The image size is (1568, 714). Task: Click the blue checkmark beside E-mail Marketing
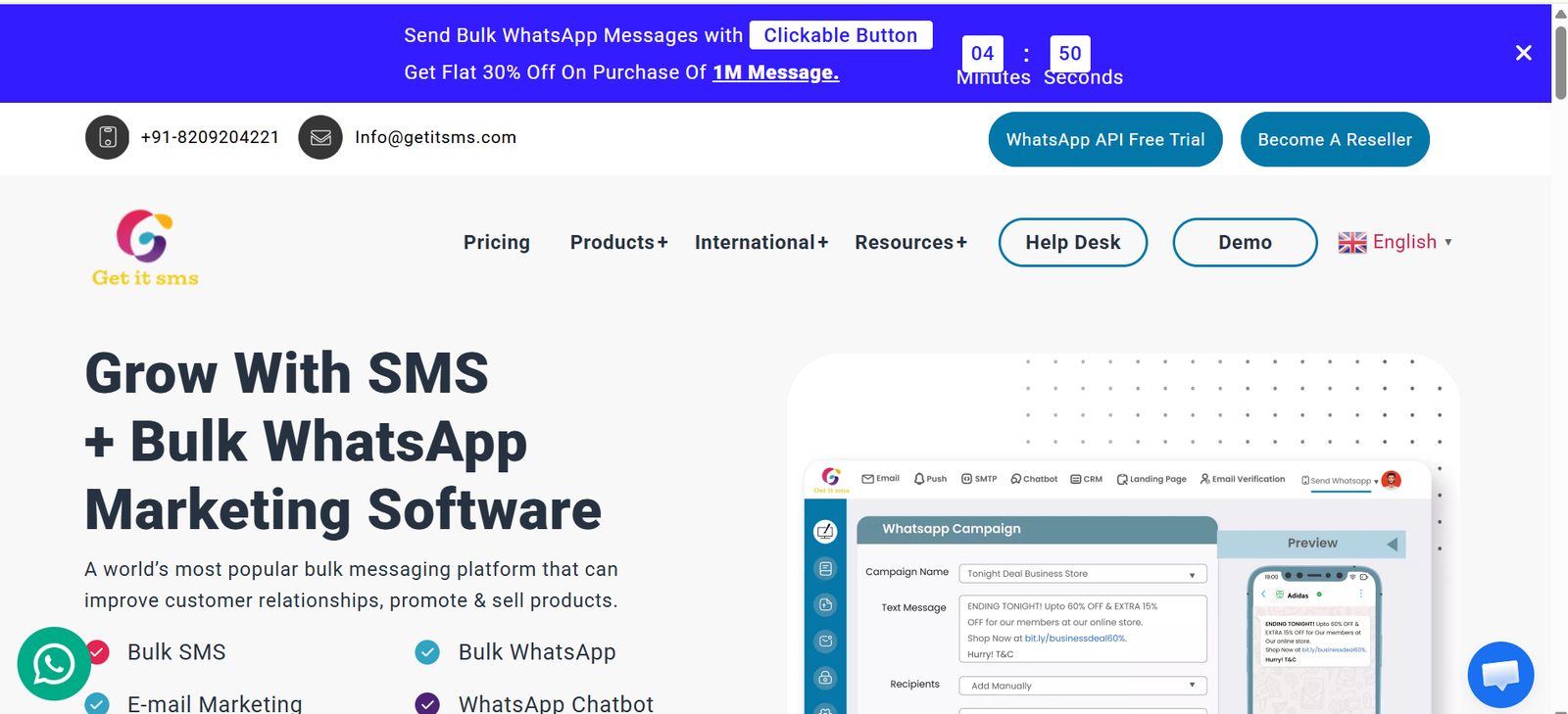click(x=97, y=703)
